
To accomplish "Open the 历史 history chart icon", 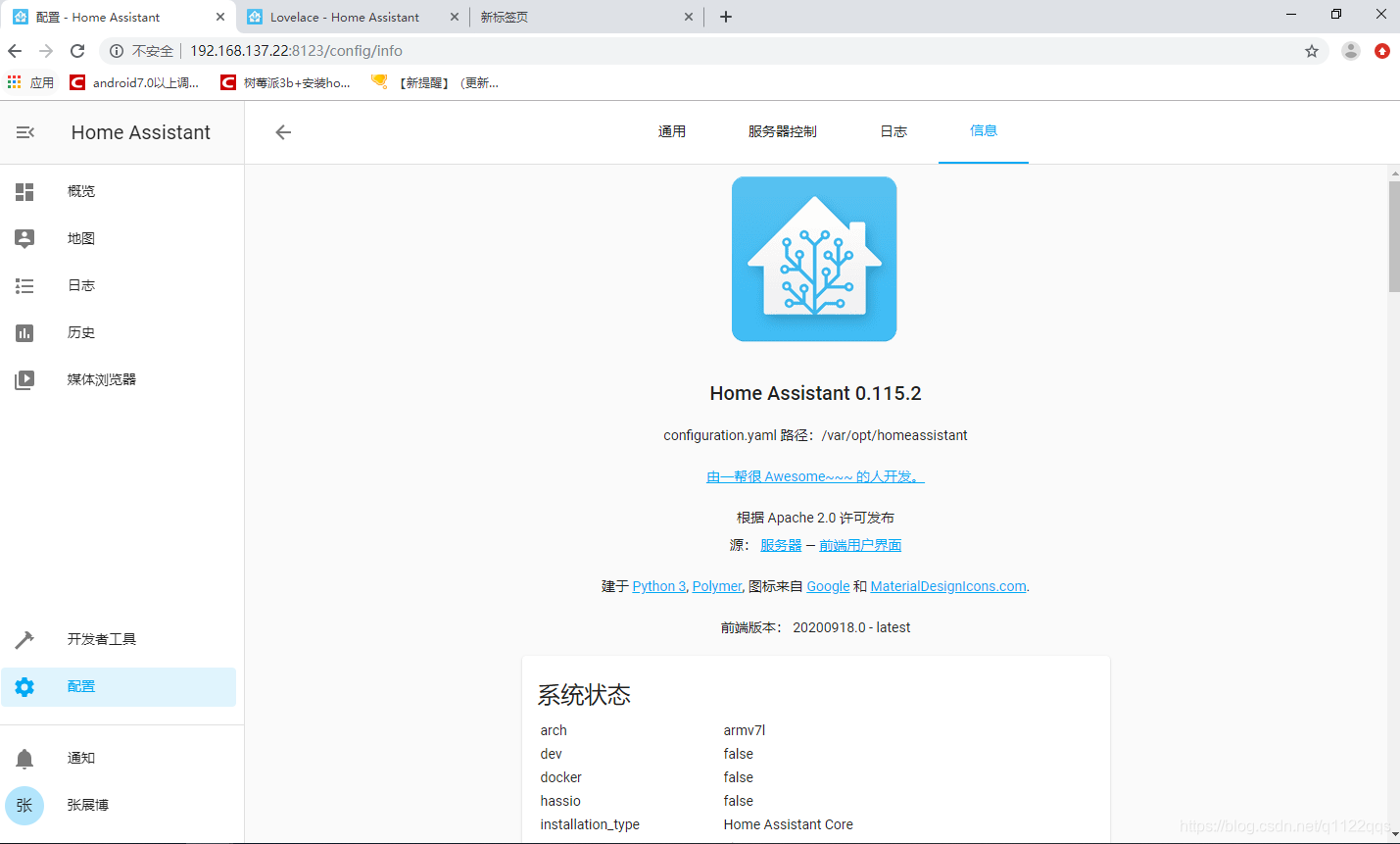I will [24, 332].
